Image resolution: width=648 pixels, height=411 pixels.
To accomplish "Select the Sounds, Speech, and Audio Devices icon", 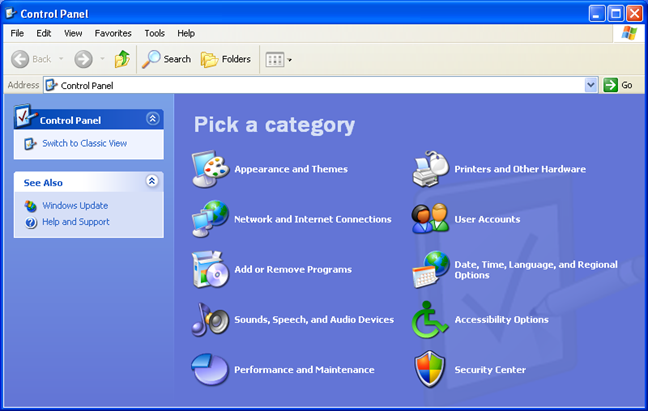I will (211, 320).
